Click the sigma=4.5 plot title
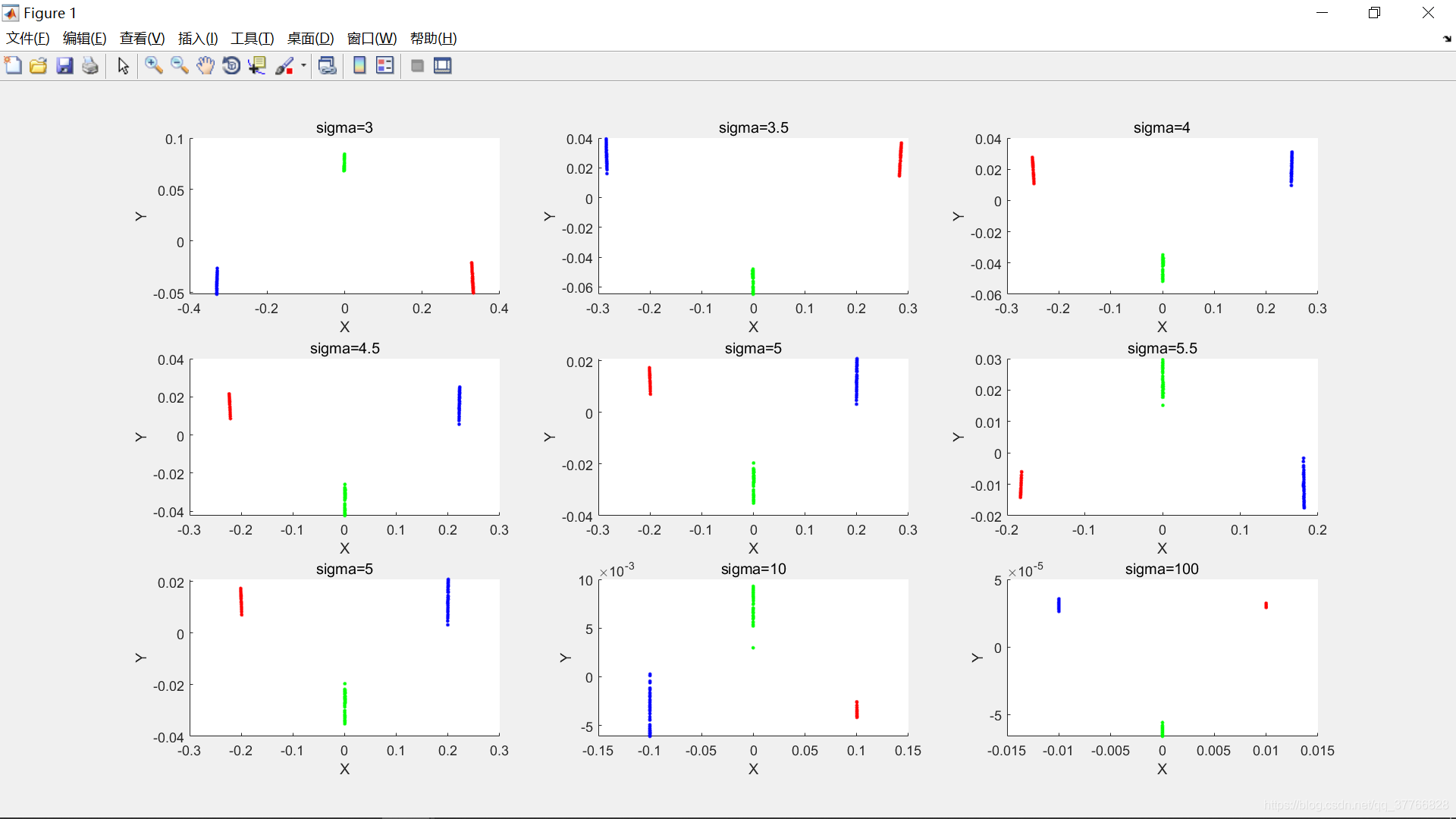This screenshot has height=819, width=1456. pos(345,349)
